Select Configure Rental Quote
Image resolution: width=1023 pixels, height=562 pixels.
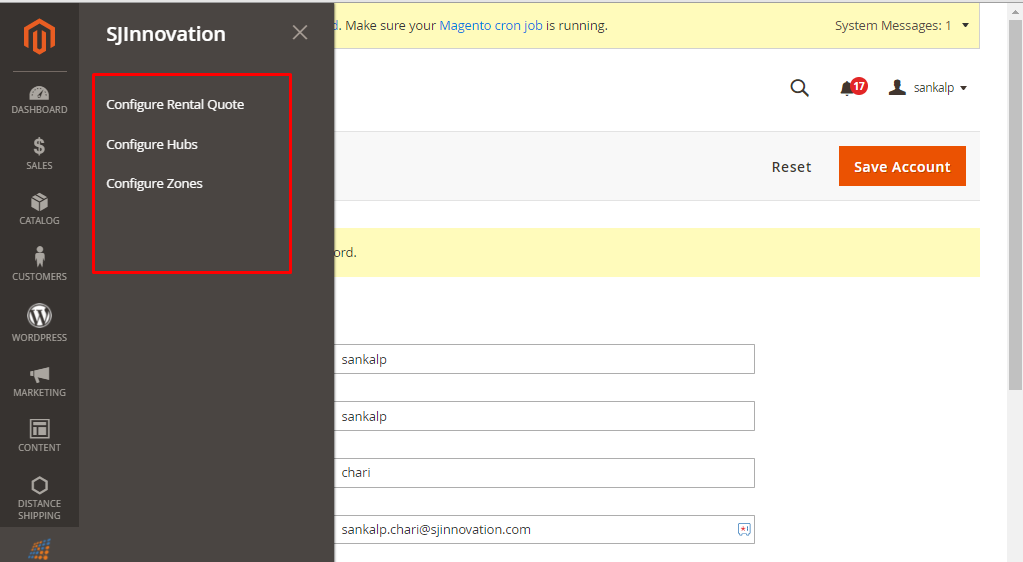coord(175,104)
